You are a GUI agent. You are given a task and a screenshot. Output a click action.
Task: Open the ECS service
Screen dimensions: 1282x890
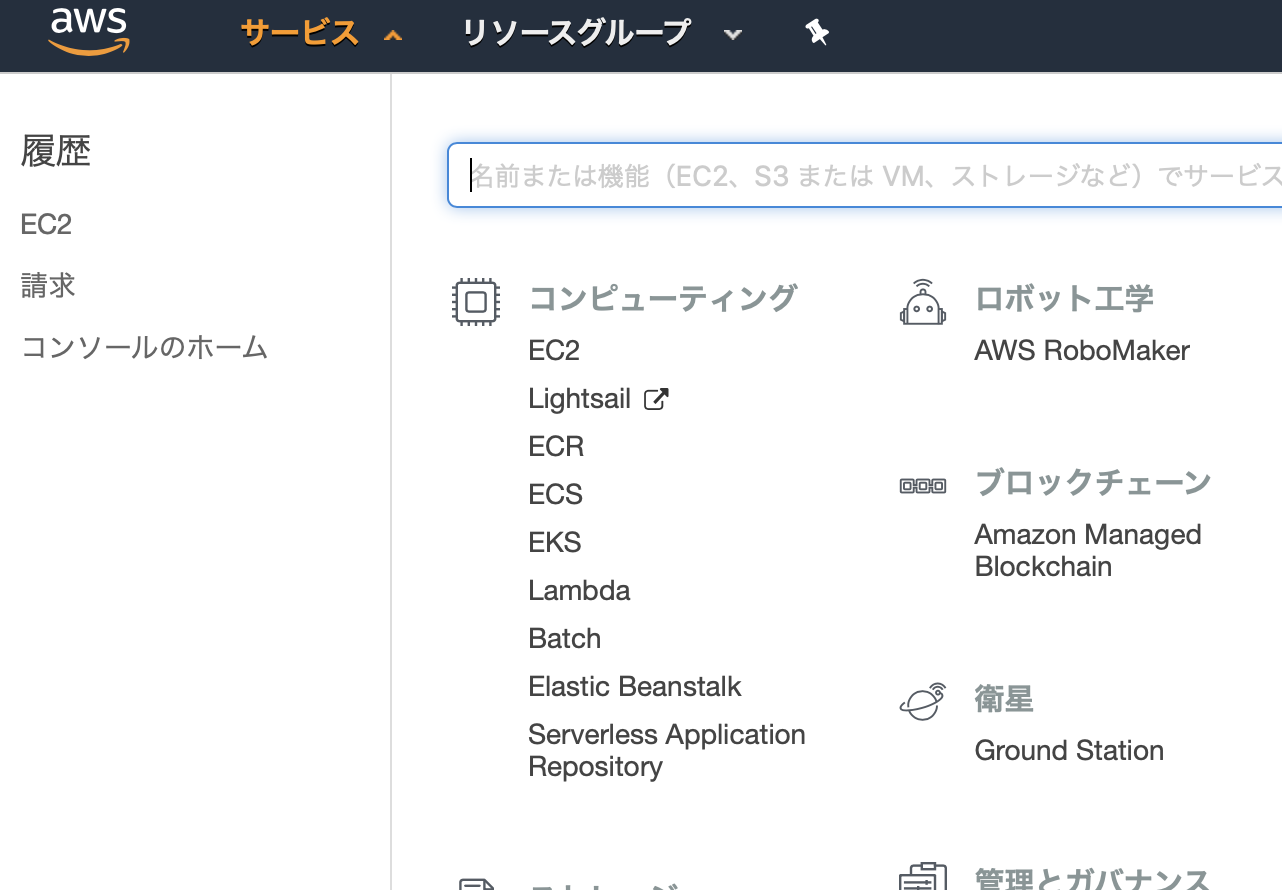pos(555,495)
